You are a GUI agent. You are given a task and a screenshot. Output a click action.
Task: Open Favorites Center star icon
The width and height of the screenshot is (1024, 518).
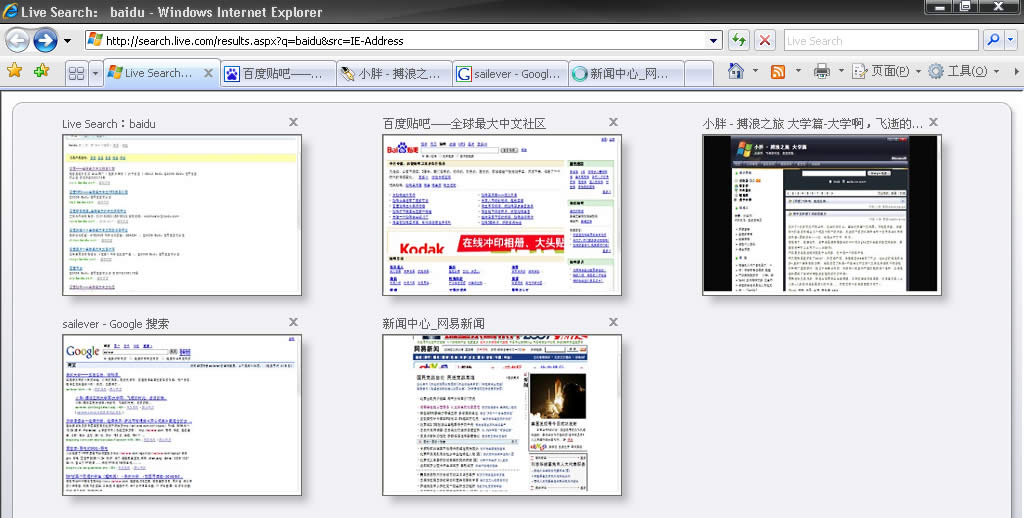(x=14, y=71)
